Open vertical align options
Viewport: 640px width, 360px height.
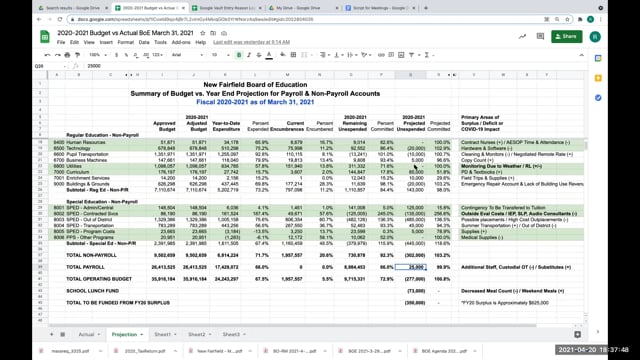pyautogui.click(x=338, y=55)
